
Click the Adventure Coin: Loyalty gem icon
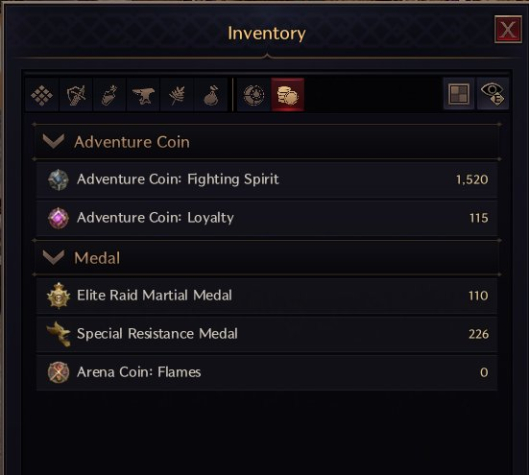(58, 218)
